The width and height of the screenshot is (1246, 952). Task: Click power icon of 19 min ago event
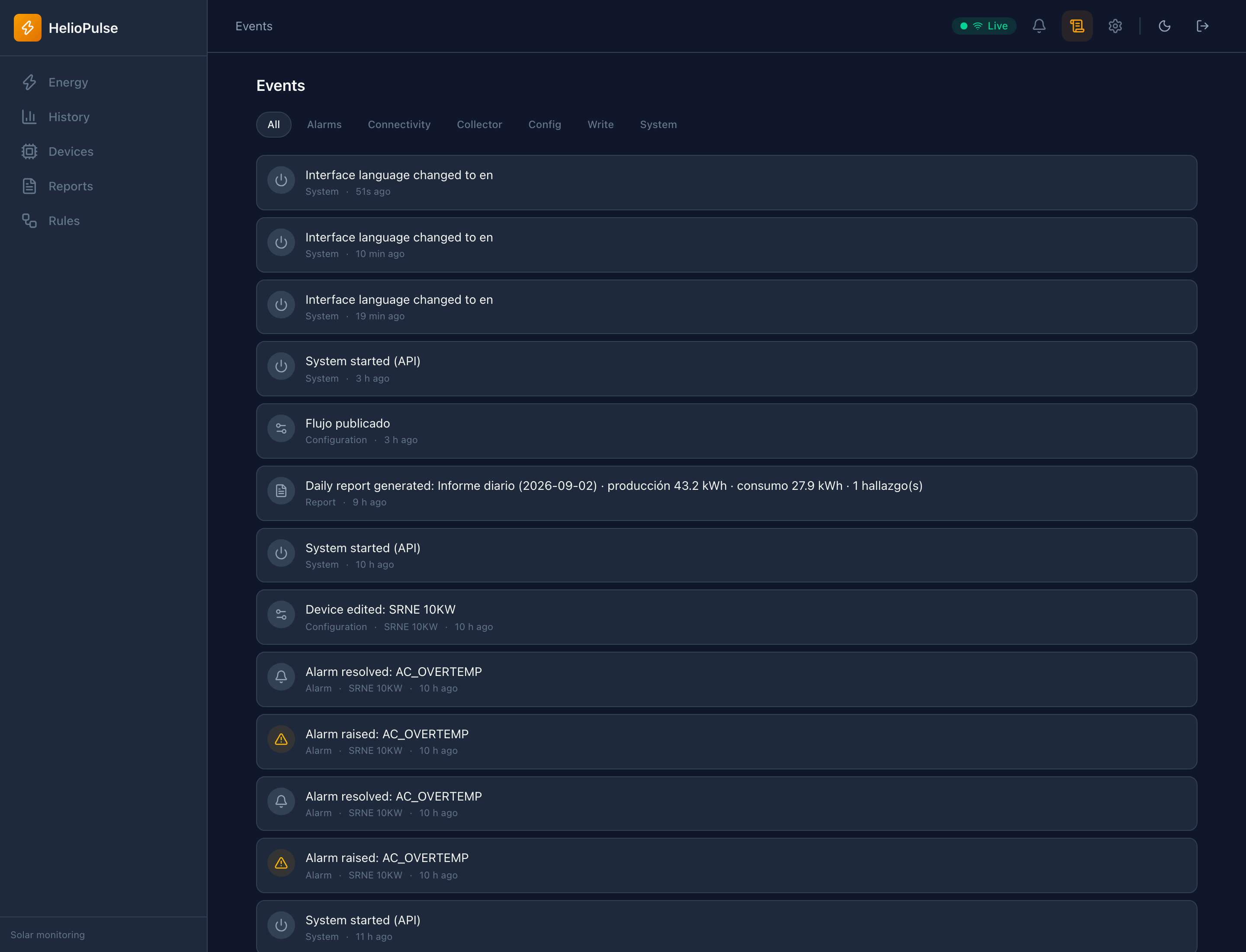tap(281, 305)
